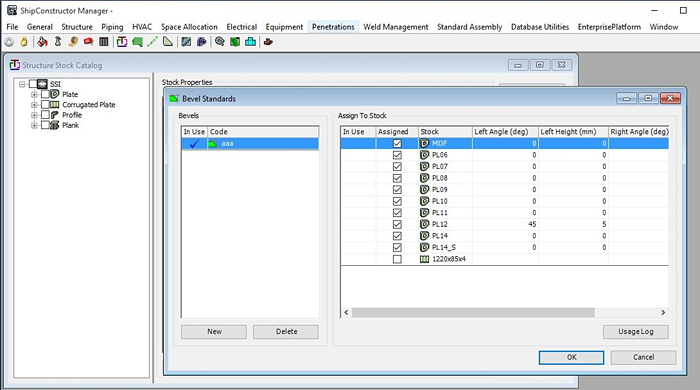Click the gray gear toolbar icon

coord(9,42)
